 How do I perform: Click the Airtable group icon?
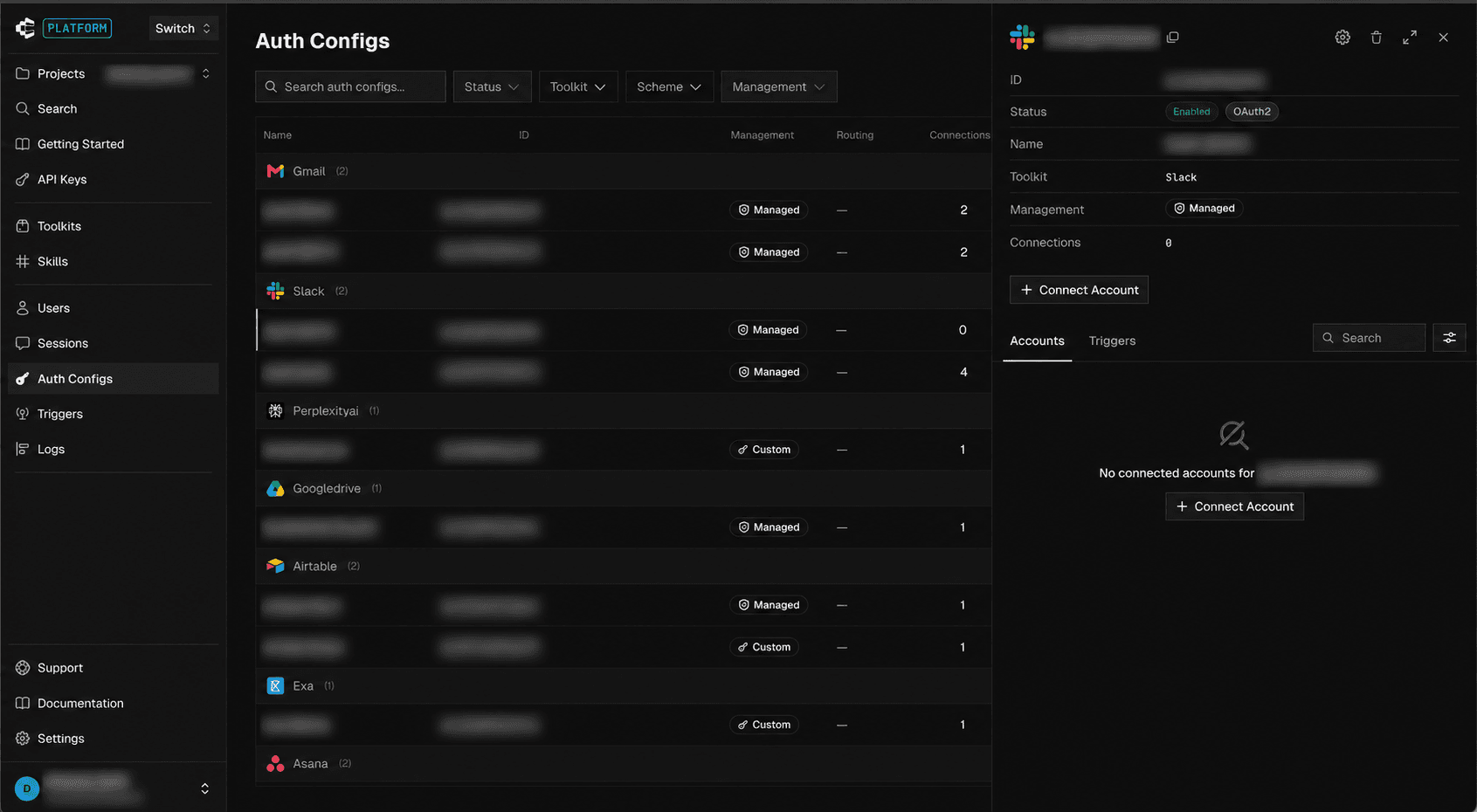click(275, 566)
